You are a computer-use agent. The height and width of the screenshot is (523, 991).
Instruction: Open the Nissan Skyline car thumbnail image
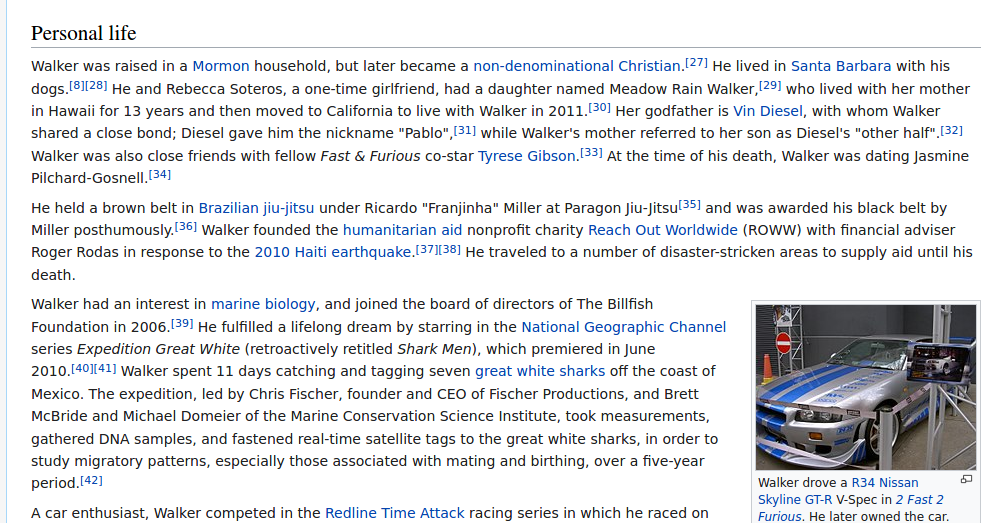pyautogui.click(x=866, y=387)
